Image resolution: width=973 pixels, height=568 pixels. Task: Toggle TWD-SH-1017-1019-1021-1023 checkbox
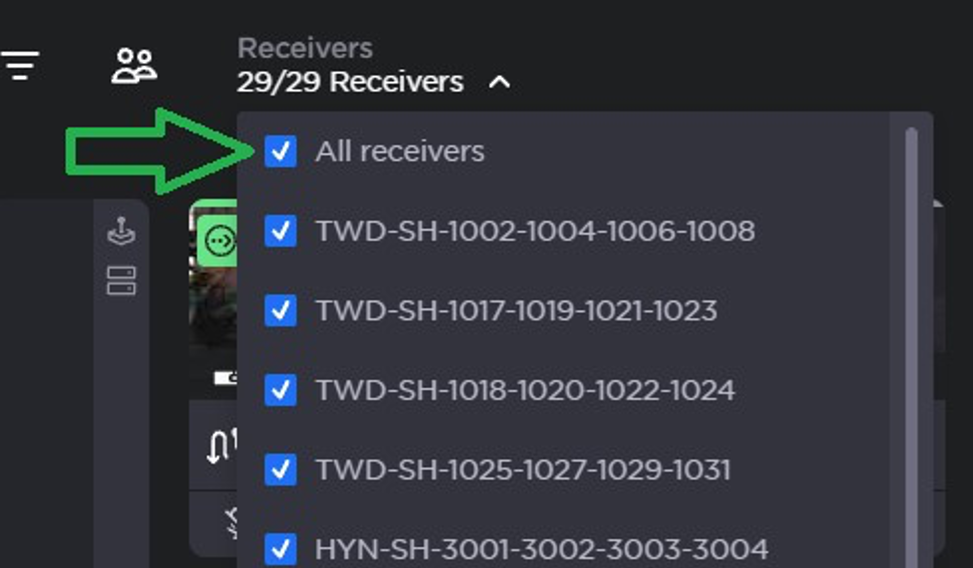click(280, 310)
